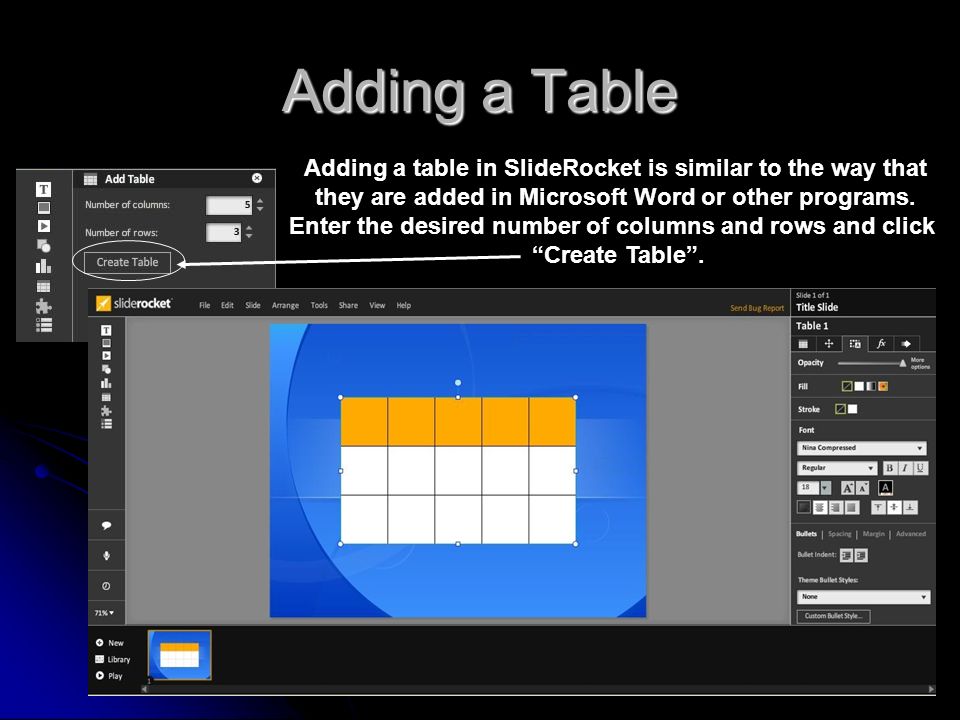
Task: Open the Edit menu
Action: (x=227, y=306)
